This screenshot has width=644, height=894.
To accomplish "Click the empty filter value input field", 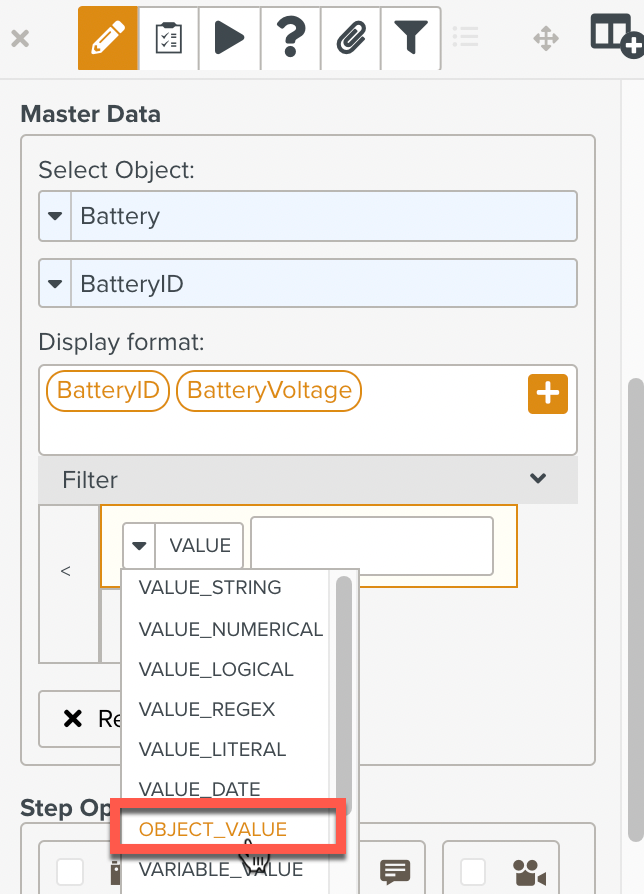I will (x=371, y=545).
